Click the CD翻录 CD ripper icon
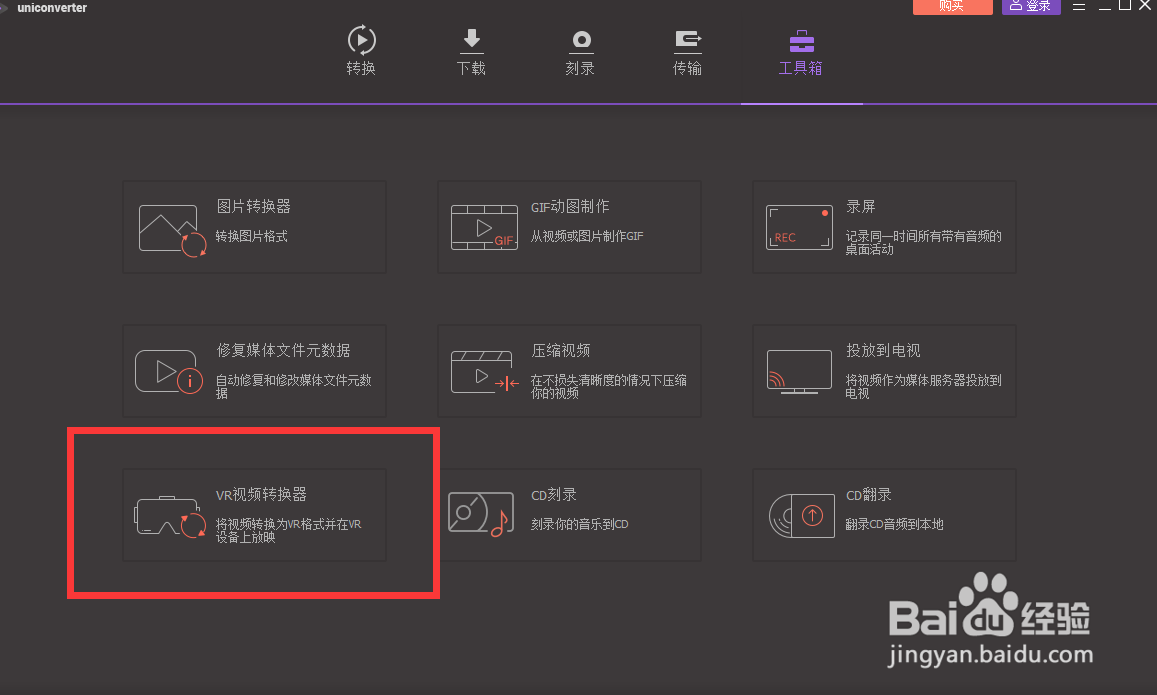 point(801,515)
